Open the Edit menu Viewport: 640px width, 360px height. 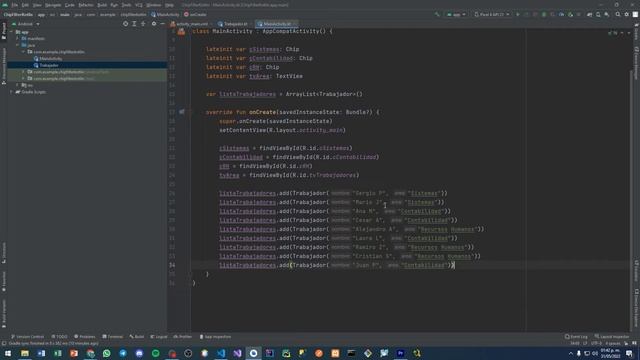click(25, 5)
